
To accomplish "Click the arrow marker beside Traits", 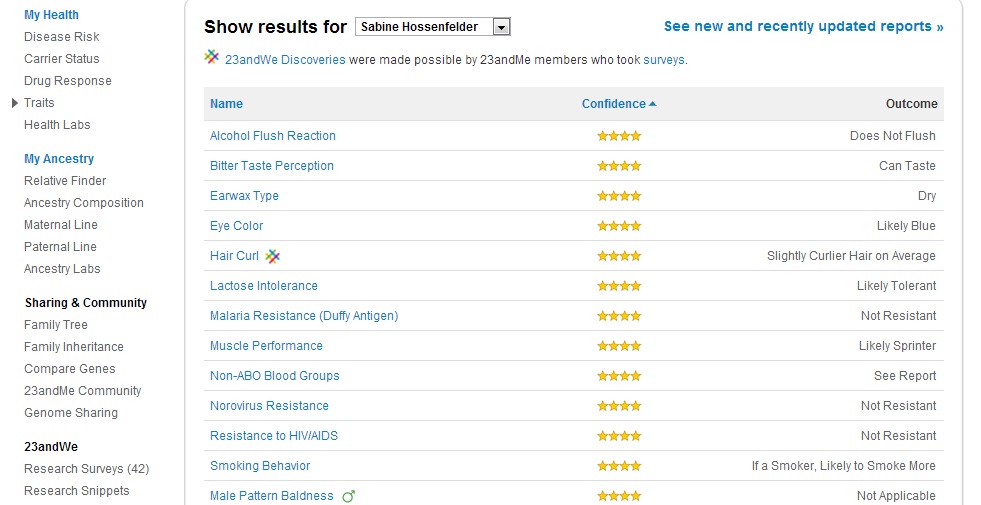I will (x=14, y=103).
